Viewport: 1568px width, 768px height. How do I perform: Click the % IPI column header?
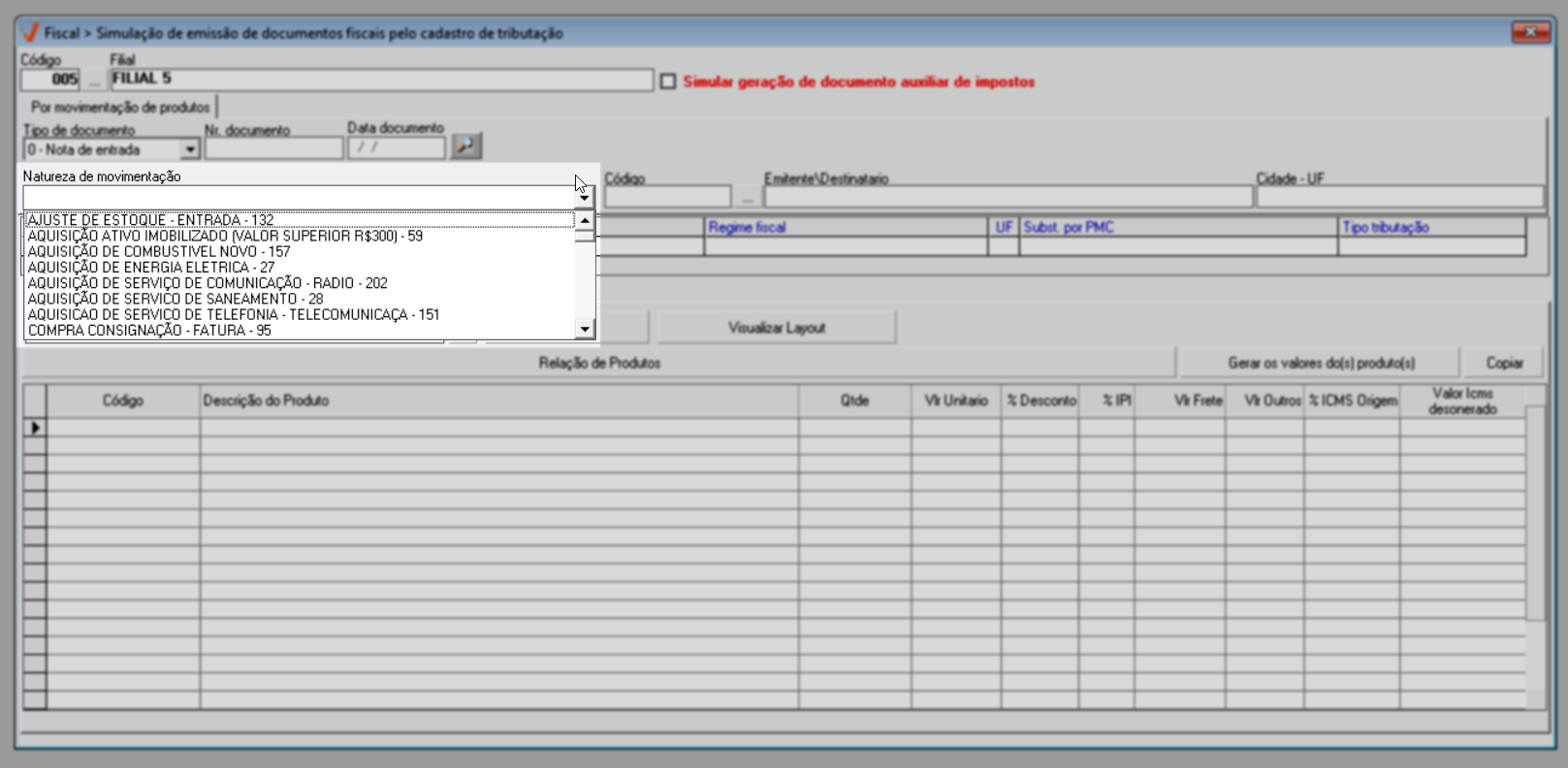[x=1106, y=400]
